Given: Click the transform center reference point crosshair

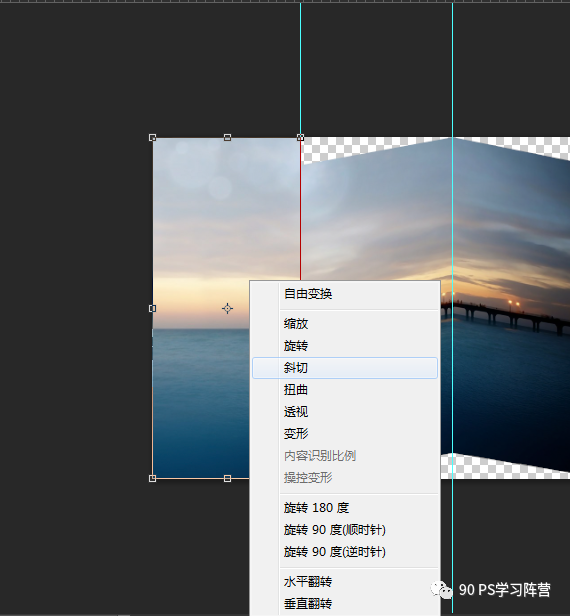Looking at the screenshot, I should (x=227, y=308).
